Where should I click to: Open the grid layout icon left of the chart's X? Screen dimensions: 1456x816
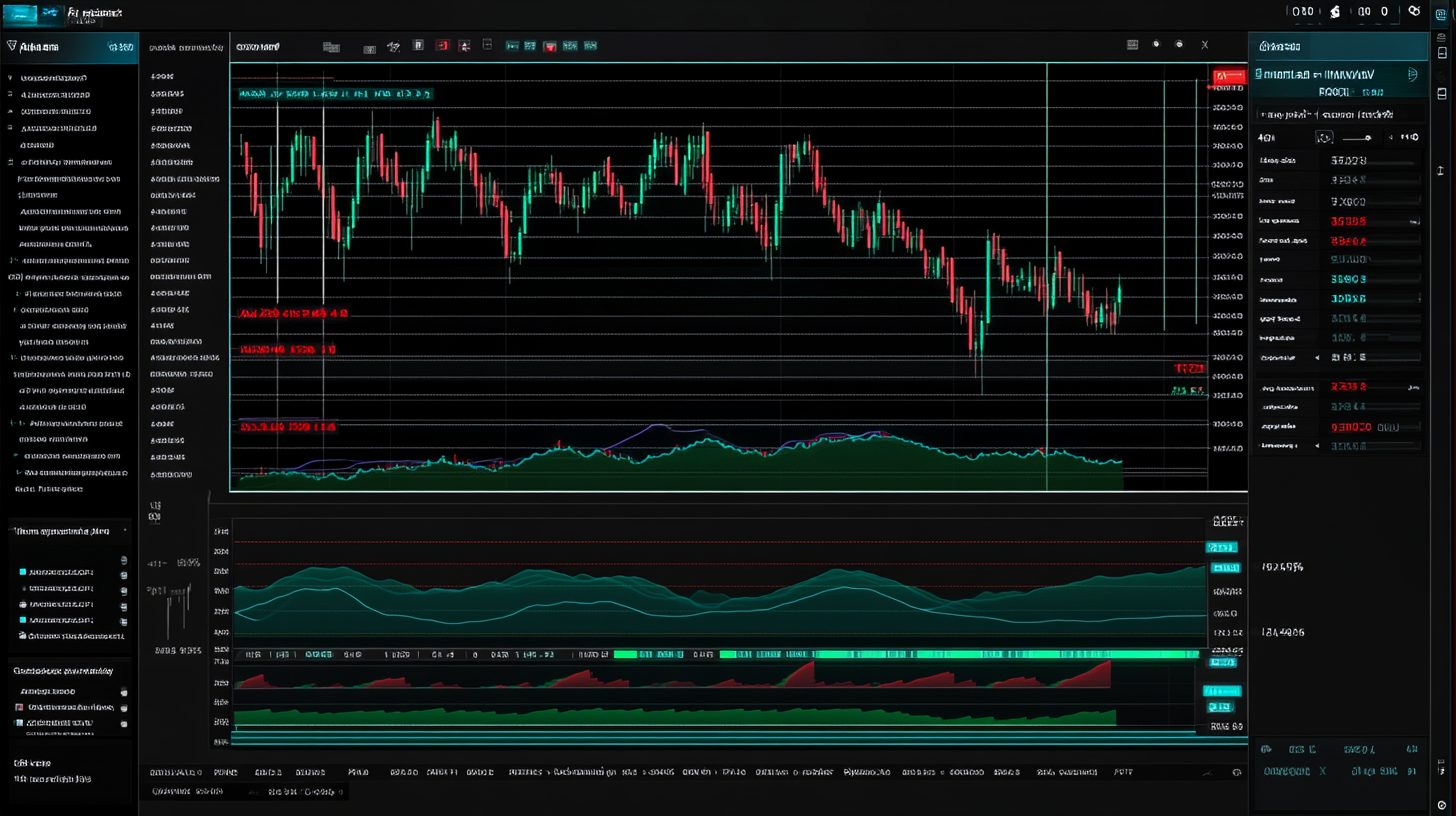click(1132, 45)
